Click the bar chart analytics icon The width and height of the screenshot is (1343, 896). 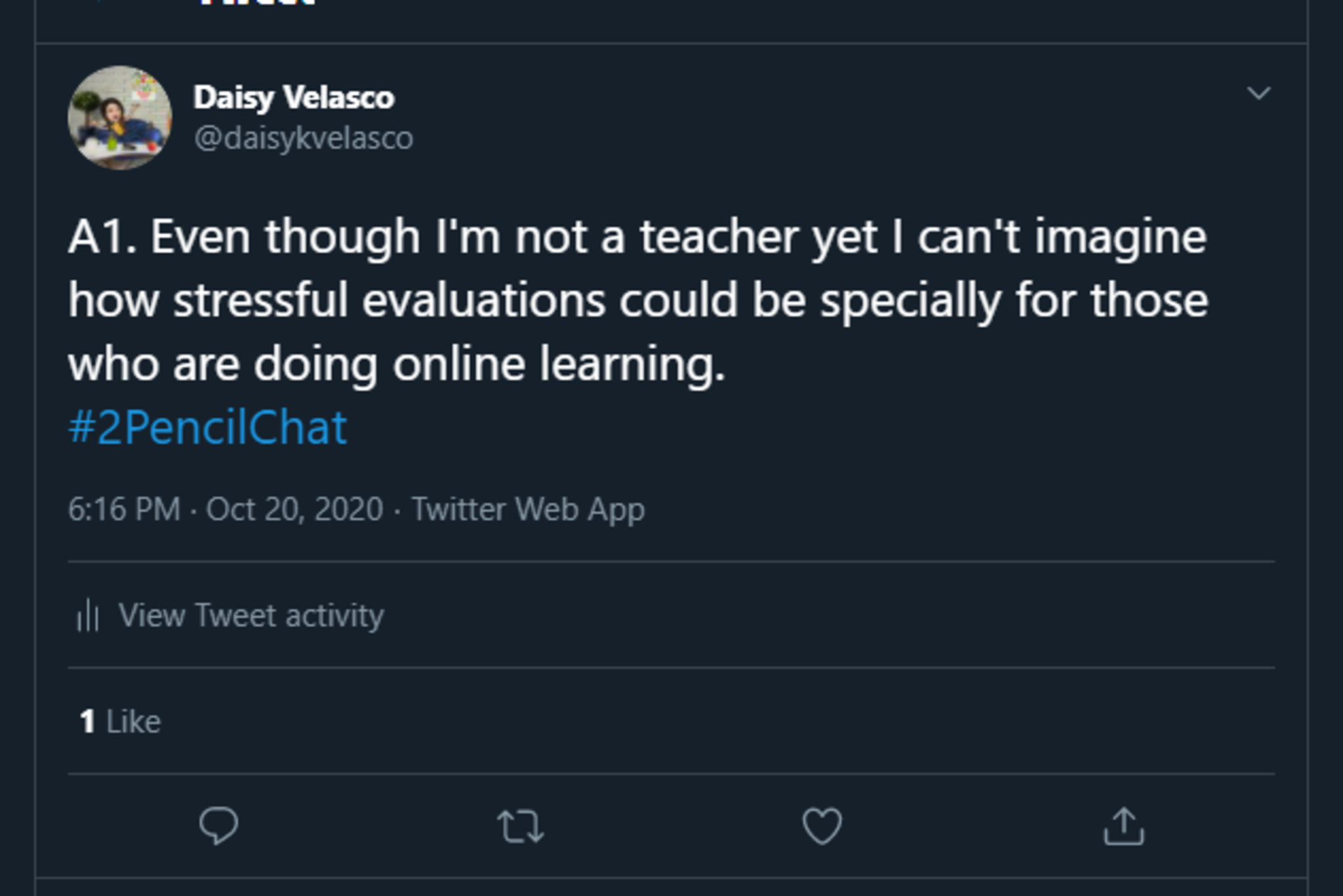coord(88,616)
